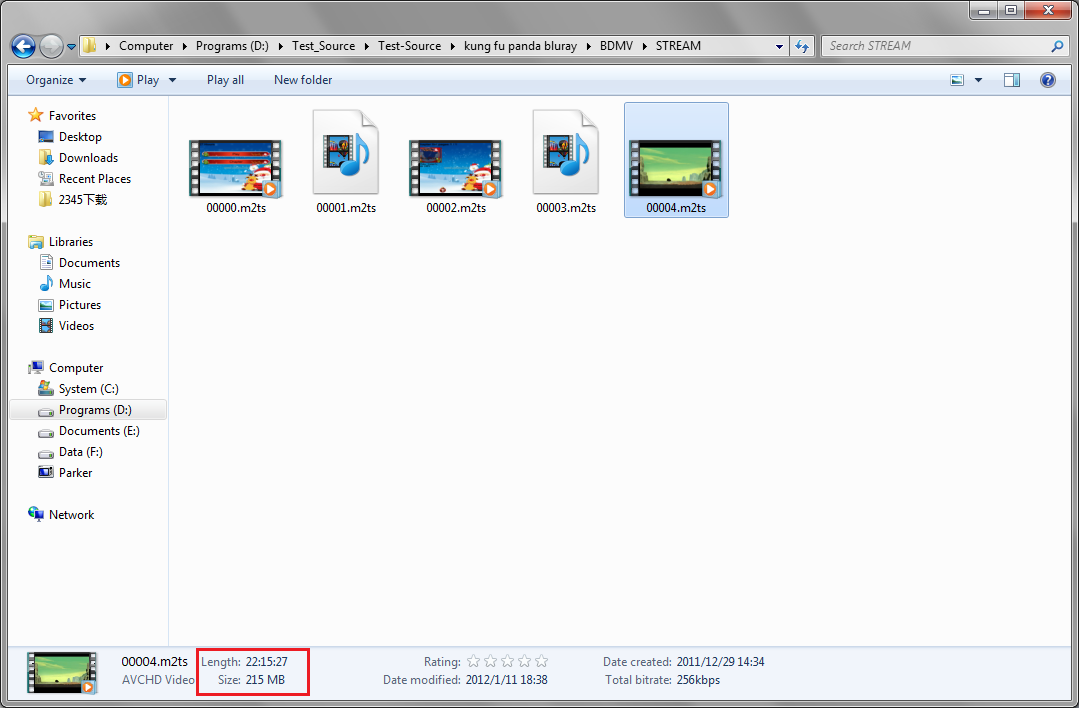The image size is (1079, 708).
Task: Open Data (F:) drive
Action: [x=81, y=452]
